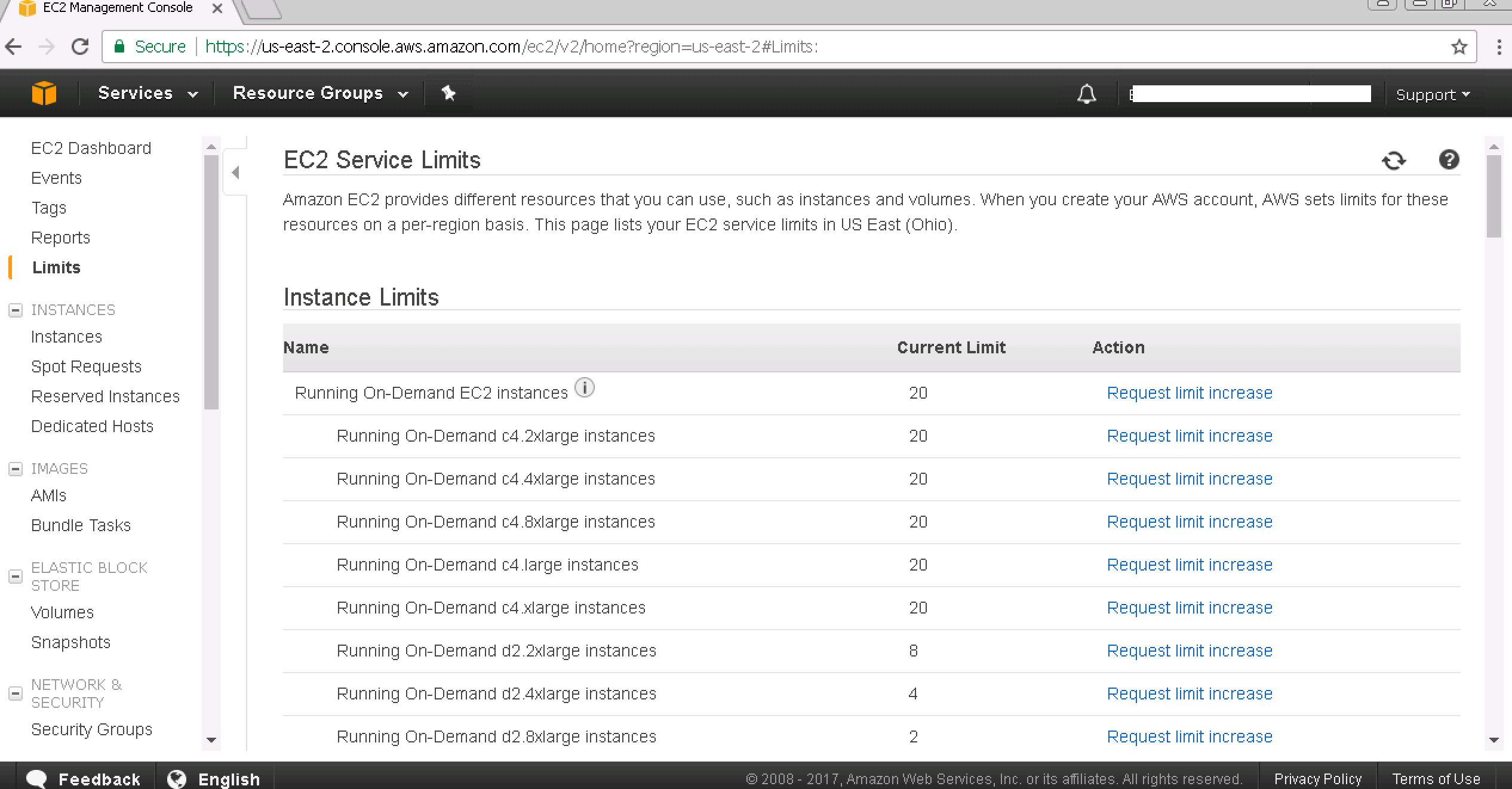The image size is (1512, 789).
Task: Click the Current Limit column header
Action: point(951,347)
